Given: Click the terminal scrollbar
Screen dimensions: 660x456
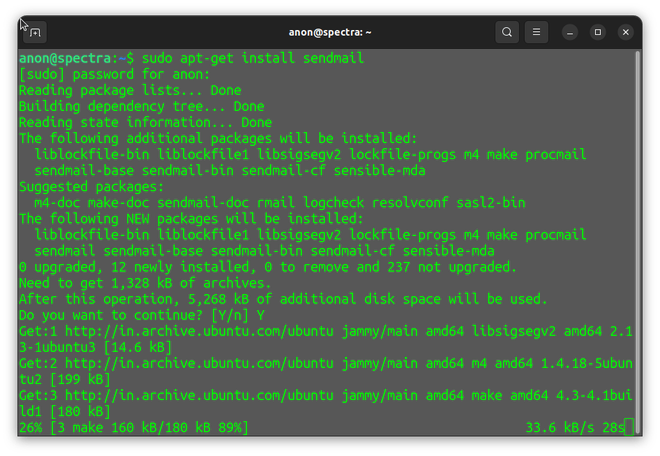Looking at the screenshot, I should [638, 242].
